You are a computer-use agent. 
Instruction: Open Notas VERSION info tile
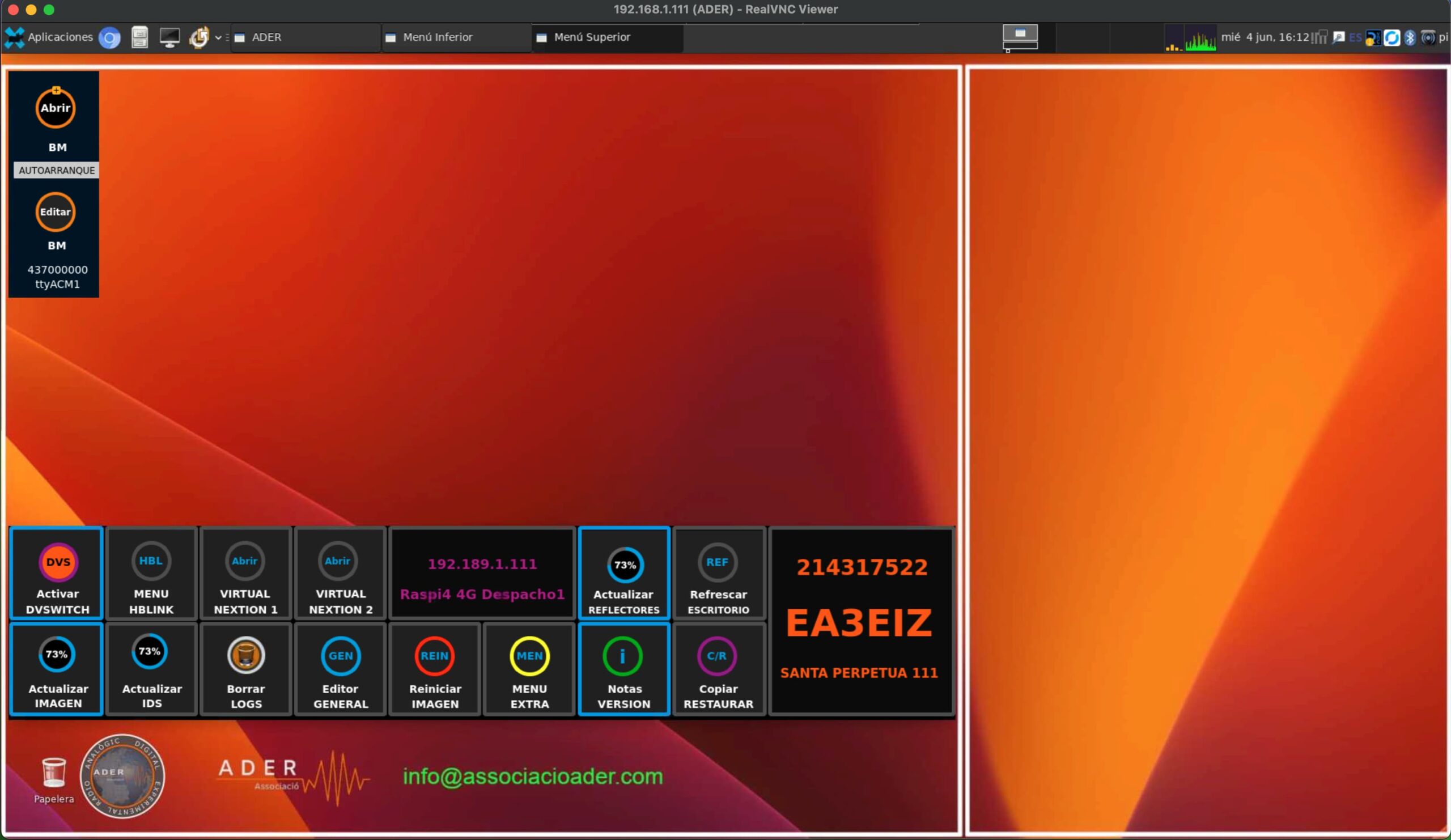click(x=624, y=668)
